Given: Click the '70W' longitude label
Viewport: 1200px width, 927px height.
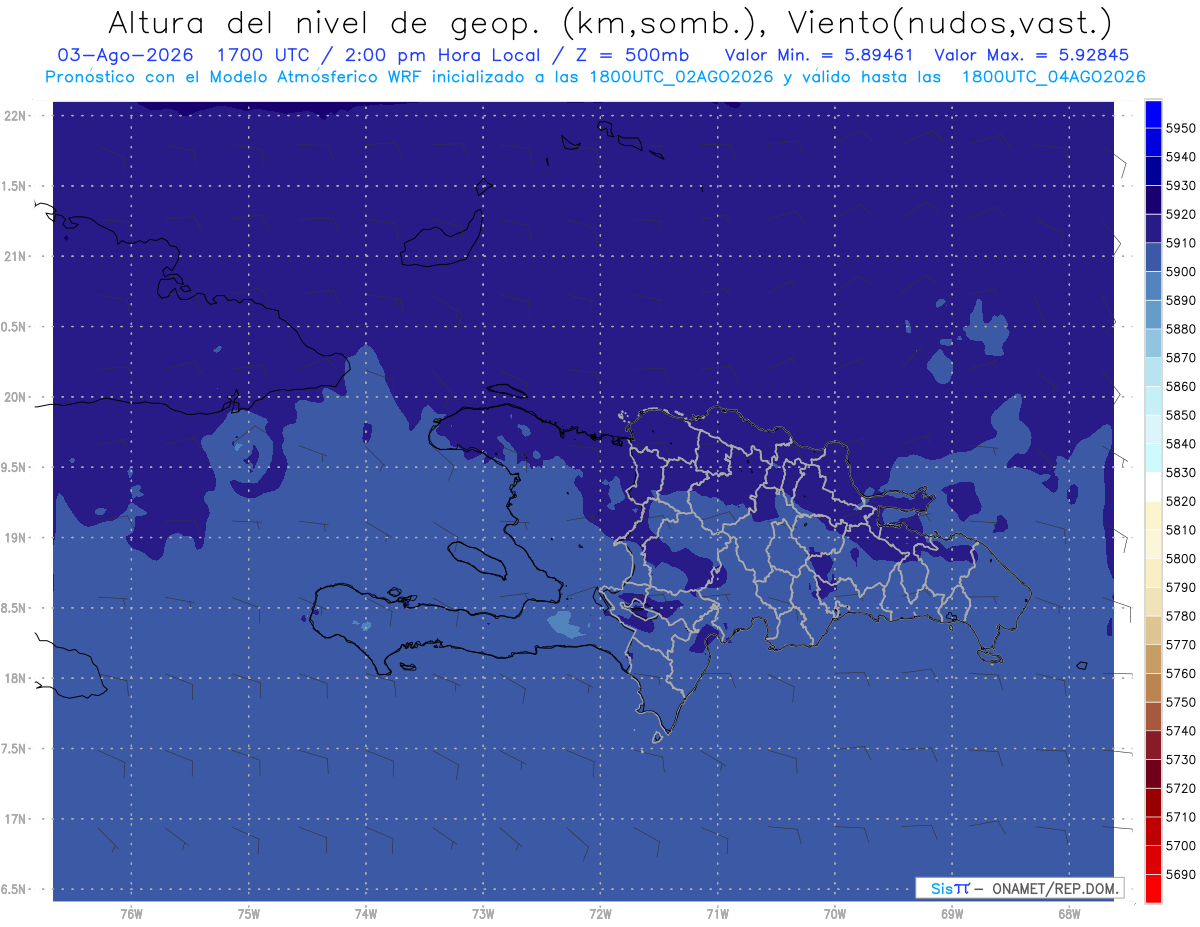Looking at the screenshot, I should pos(835,914).
